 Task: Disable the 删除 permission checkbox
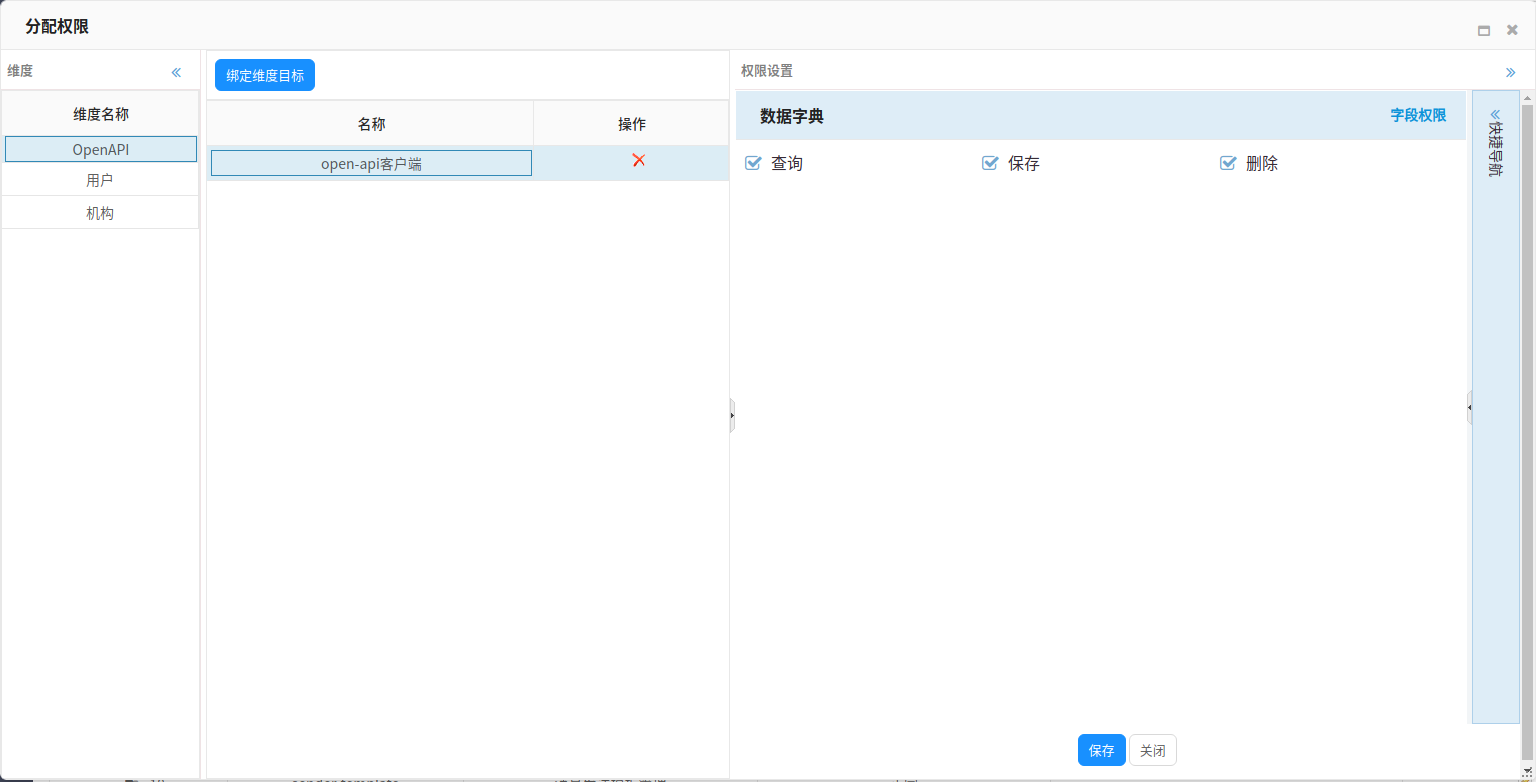(1228, 163)
